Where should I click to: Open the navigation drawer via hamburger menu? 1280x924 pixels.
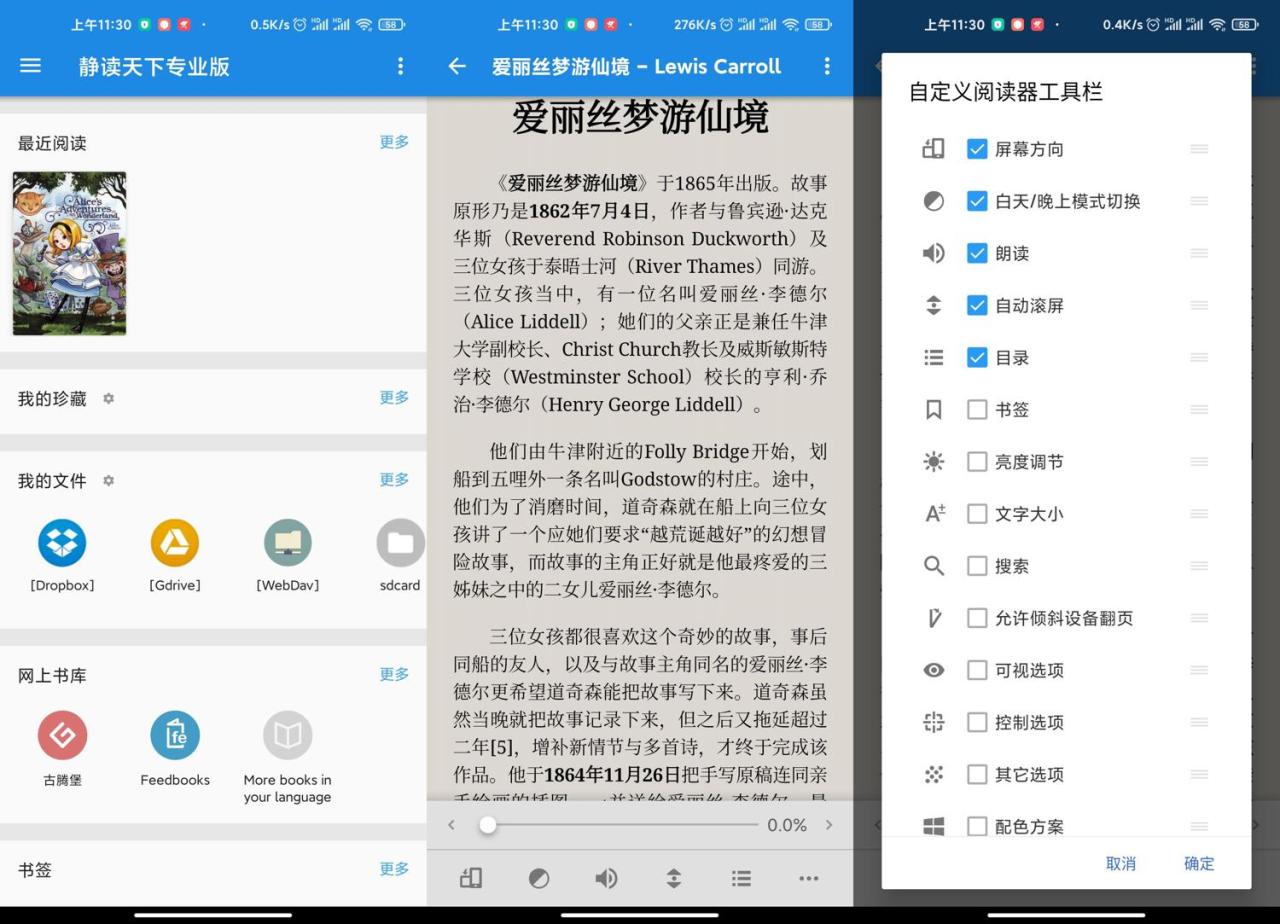[x=30, y=66]
